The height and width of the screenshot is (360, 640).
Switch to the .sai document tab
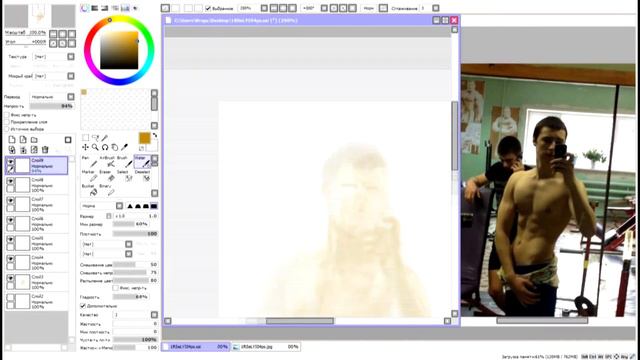point(197,347)
